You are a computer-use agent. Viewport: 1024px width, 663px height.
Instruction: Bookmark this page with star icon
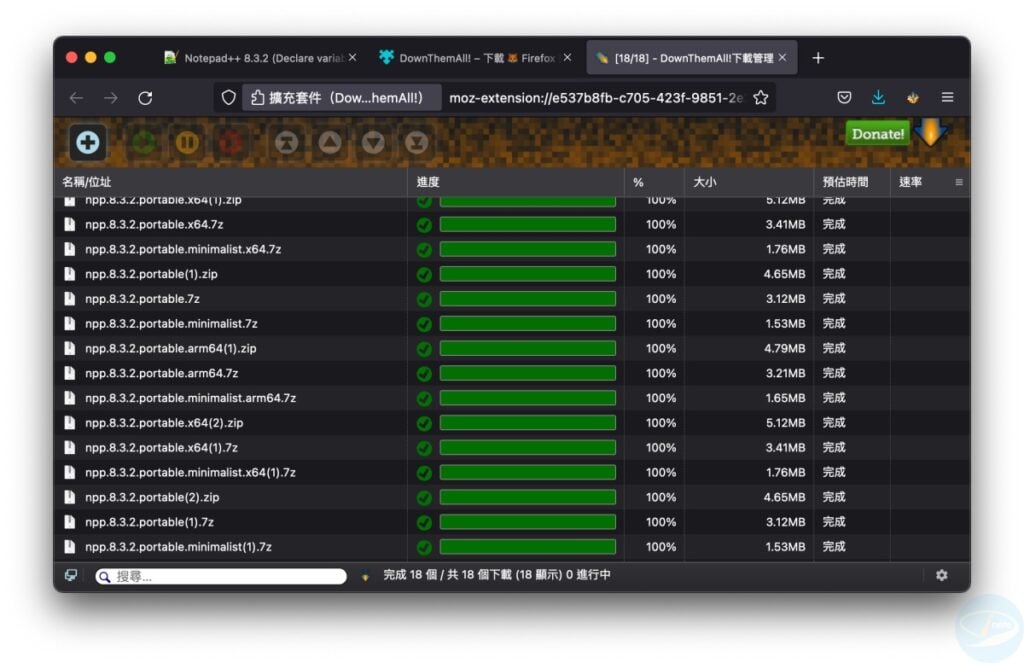[760, 97]
